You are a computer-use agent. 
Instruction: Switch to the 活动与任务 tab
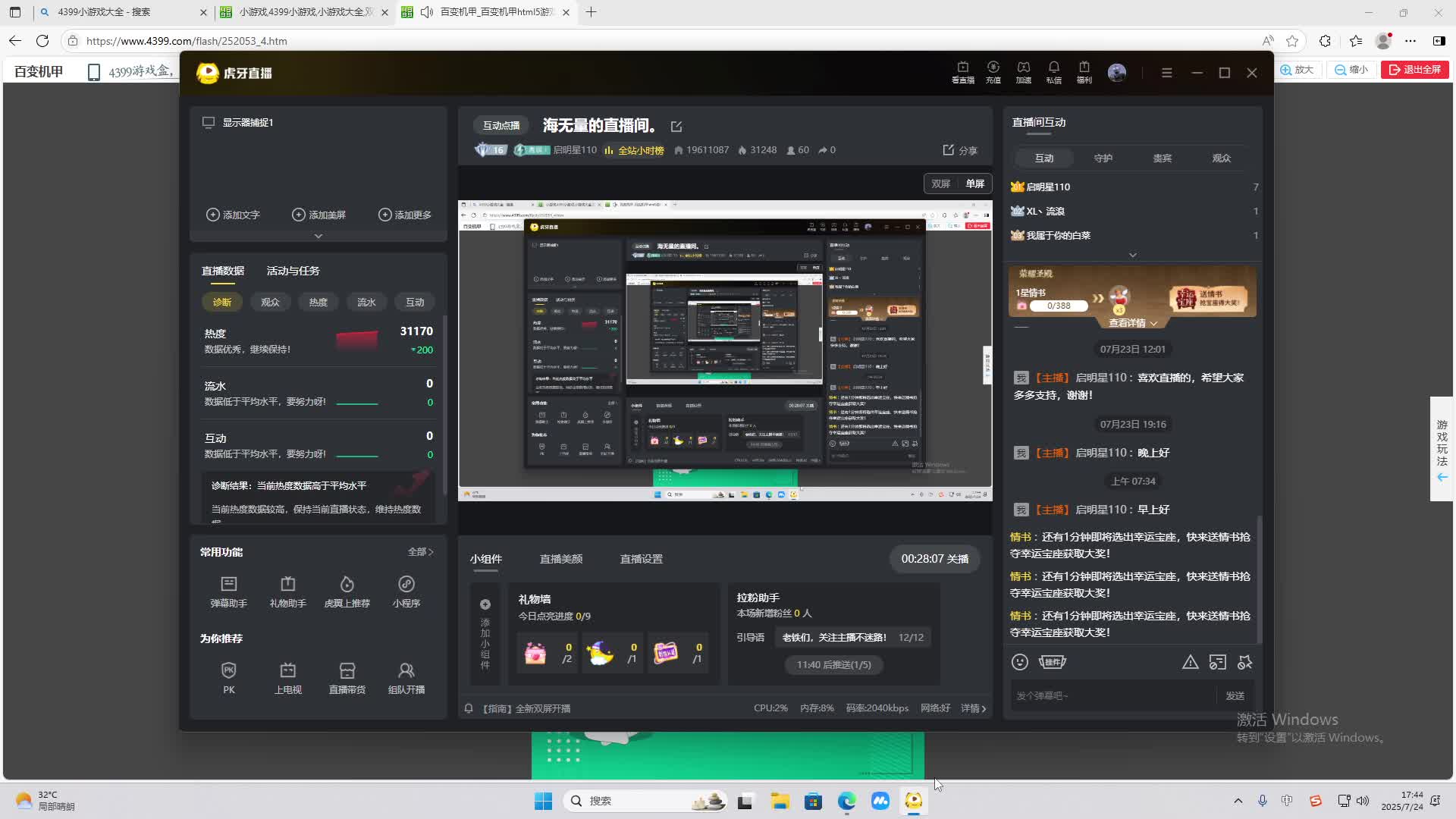tap(293, 271)
